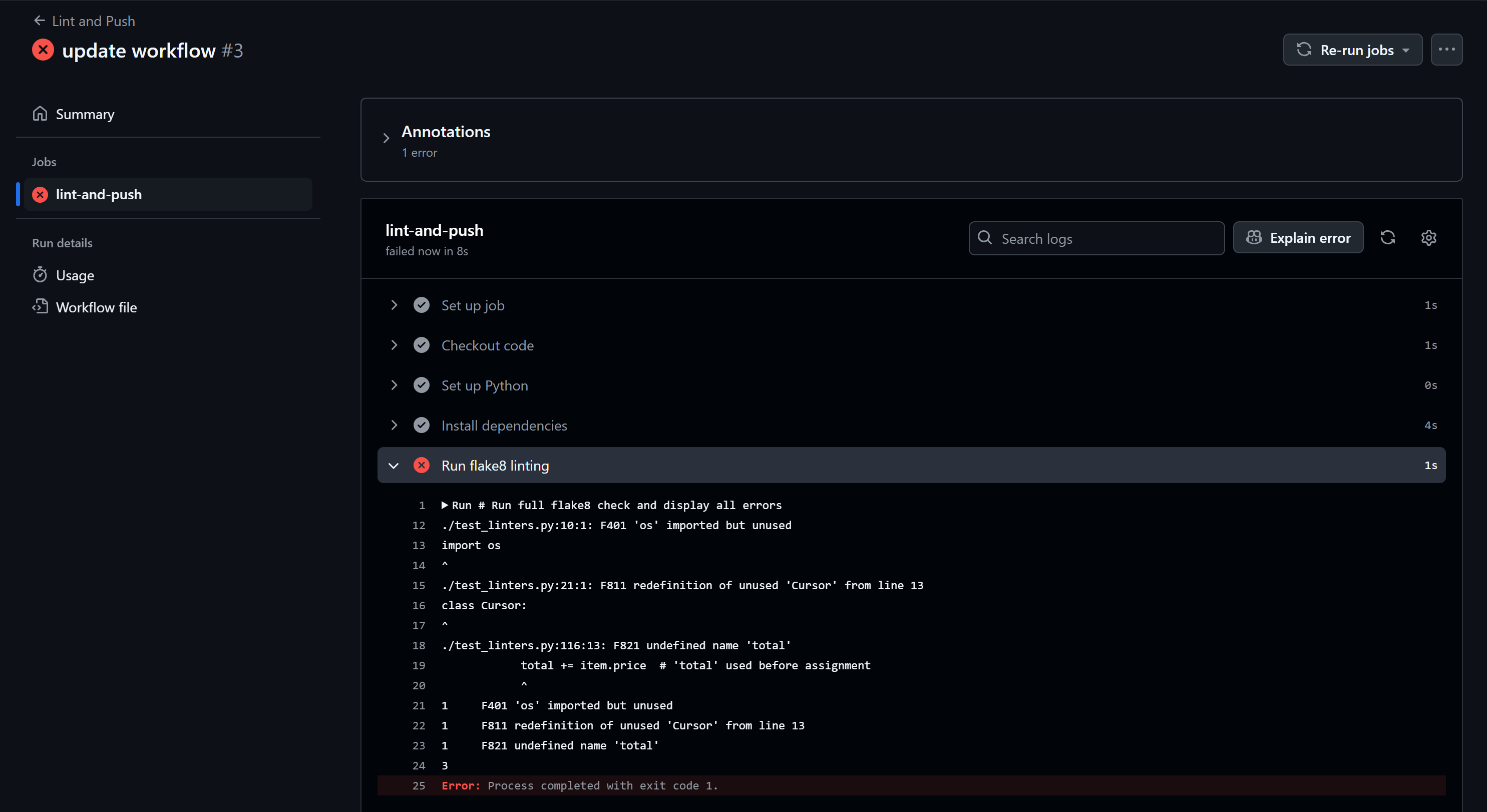Screen dimensions: 1487x812
Task: Click the Workflow file icon
Action: [40, 307]
